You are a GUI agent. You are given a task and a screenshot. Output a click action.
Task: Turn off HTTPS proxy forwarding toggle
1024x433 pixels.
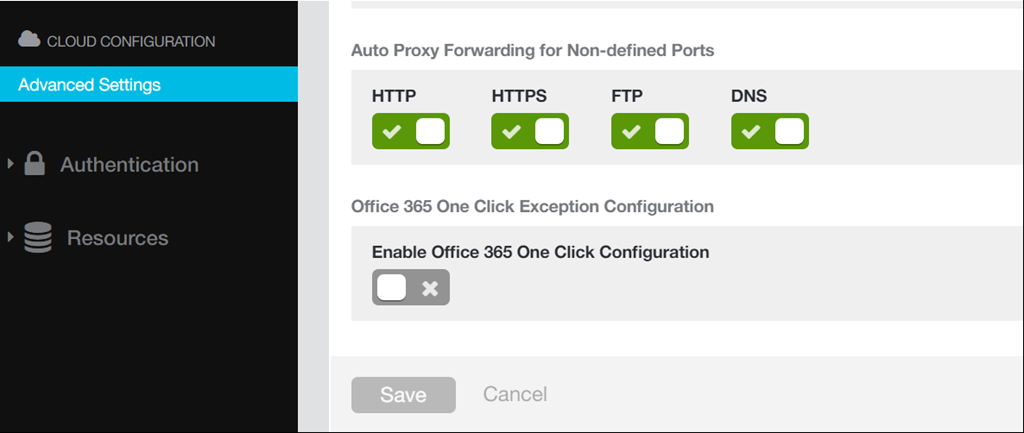coord(530,131)
